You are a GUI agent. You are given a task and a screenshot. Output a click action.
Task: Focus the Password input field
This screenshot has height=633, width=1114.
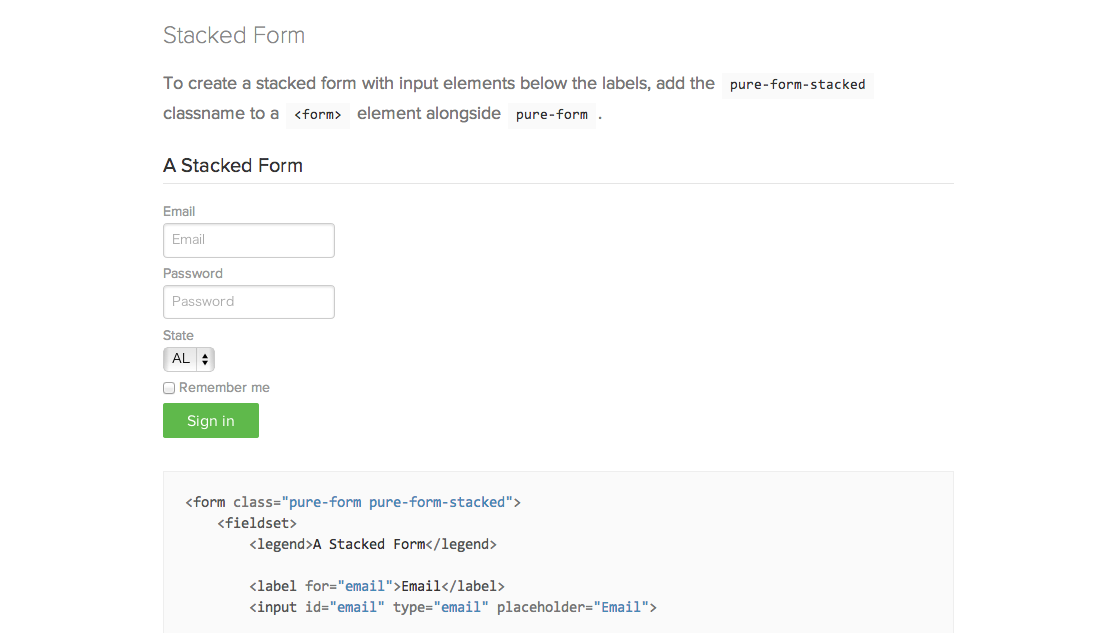[248, 302]
